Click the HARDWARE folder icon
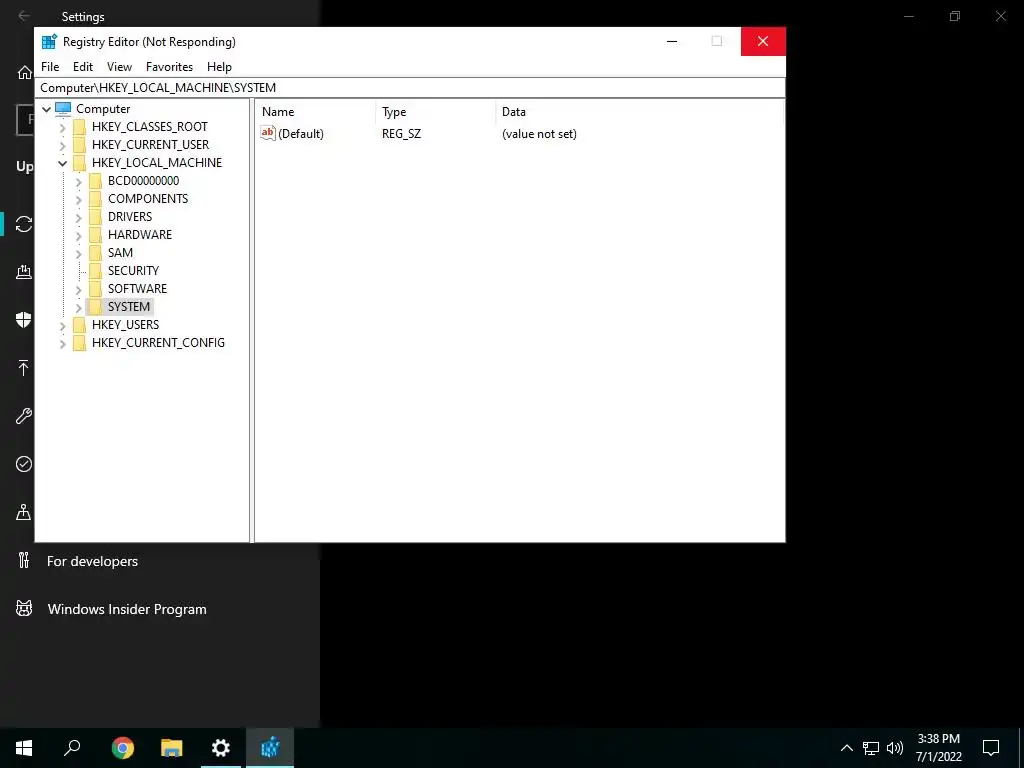This screenshot has width=1024, height=768. [x=95, y=234]
